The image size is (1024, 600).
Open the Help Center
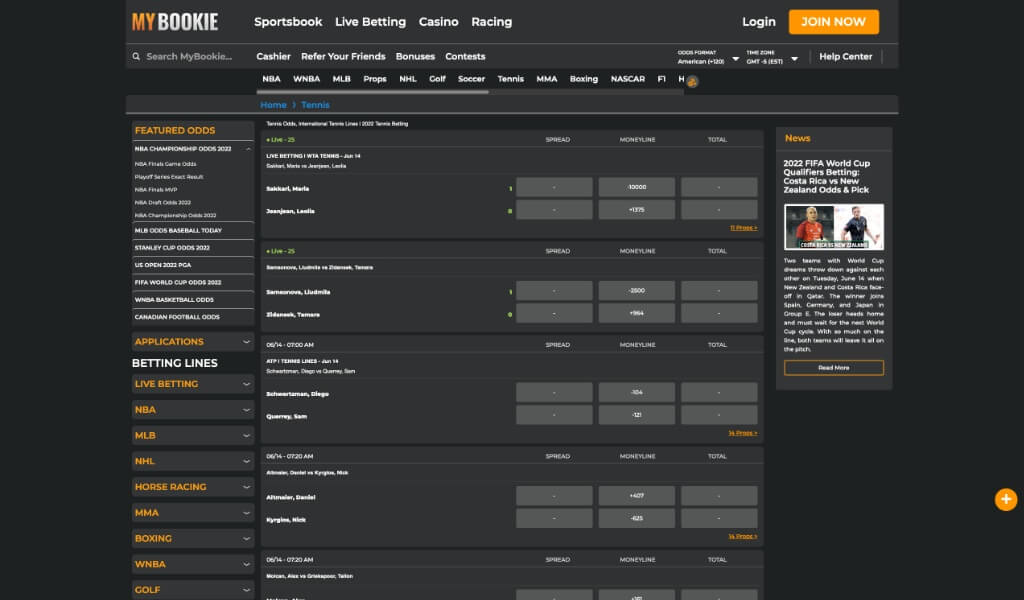tap(846, 57)
